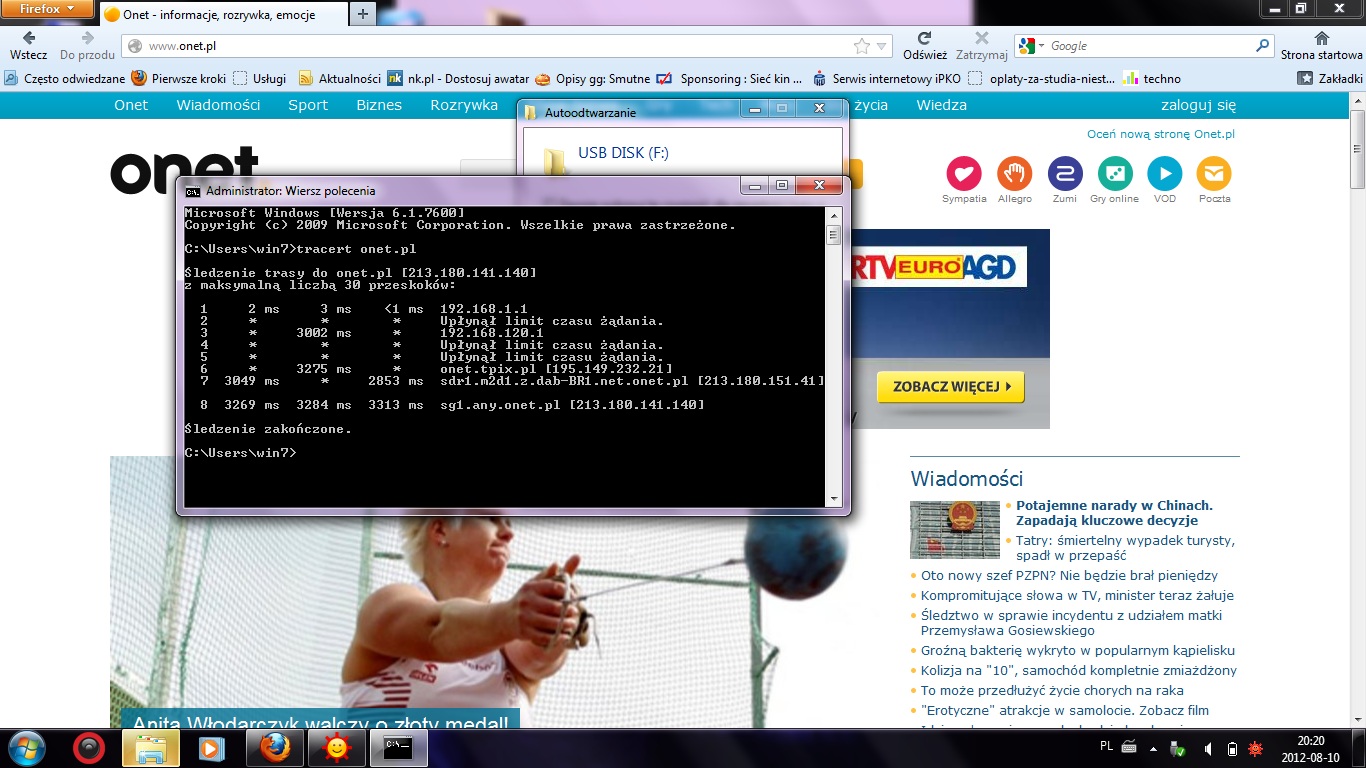Open the Allegro hand icon on Onet
This screenshot has height=768, width=1366.
click(1014, 173)
